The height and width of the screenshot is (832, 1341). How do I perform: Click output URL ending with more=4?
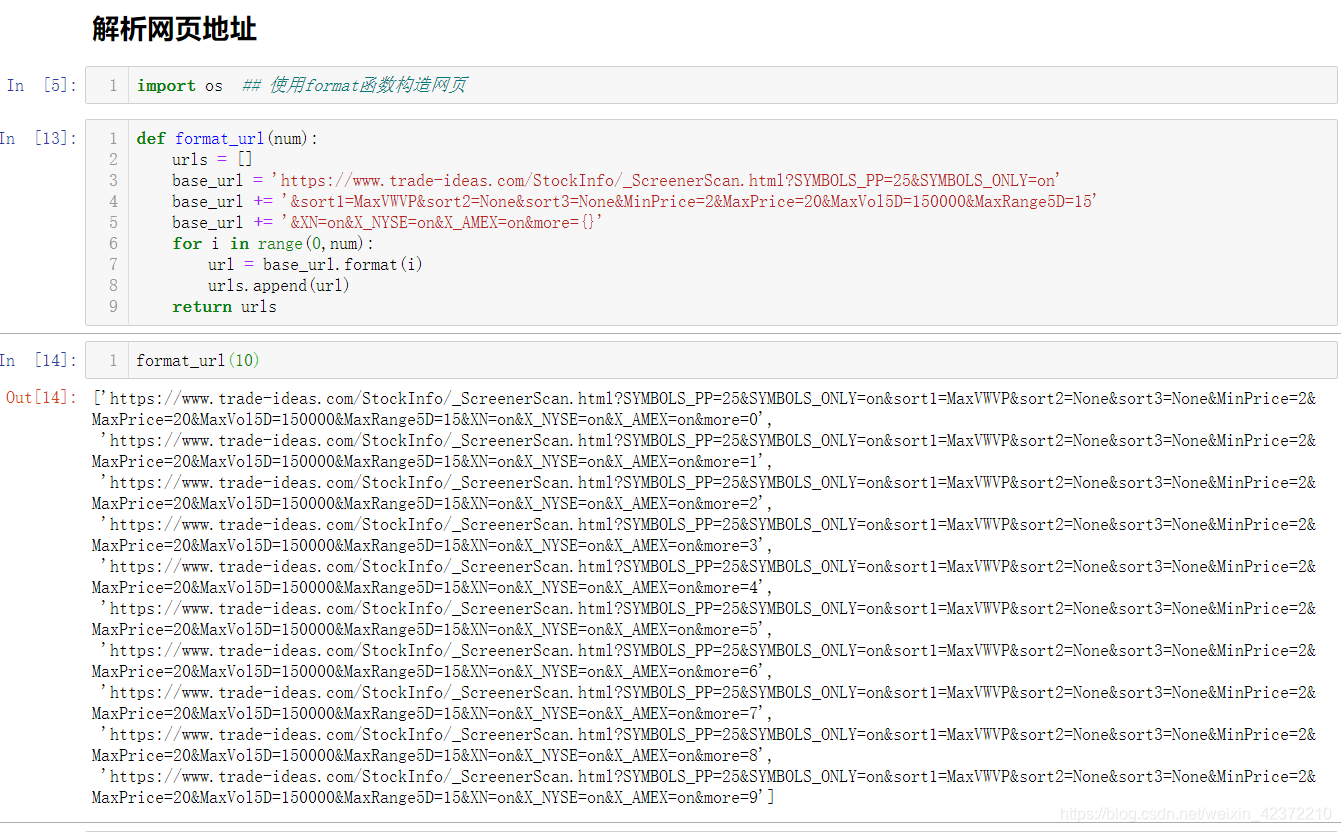[x=704, y=576]
